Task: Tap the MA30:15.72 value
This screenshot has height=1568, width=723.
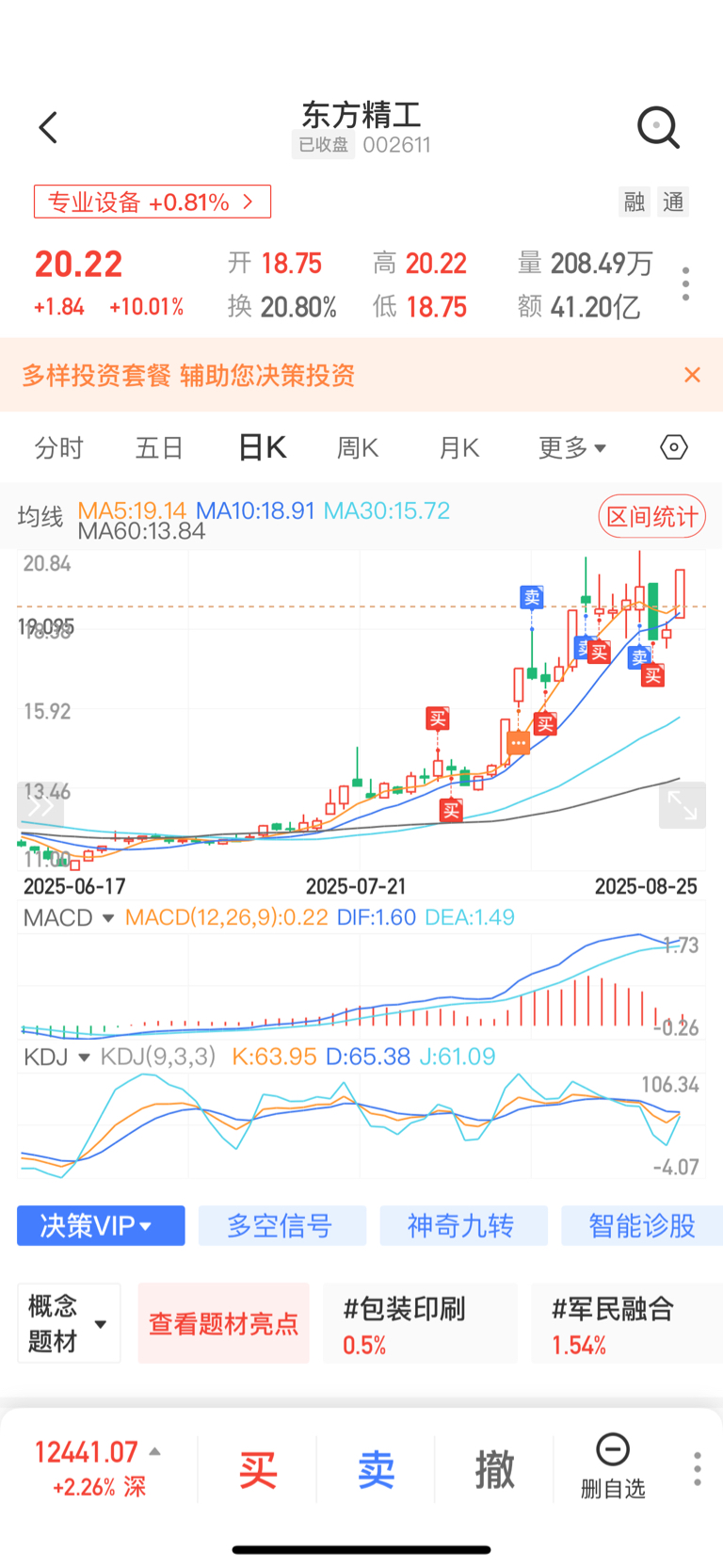Action: click(387, 510)
